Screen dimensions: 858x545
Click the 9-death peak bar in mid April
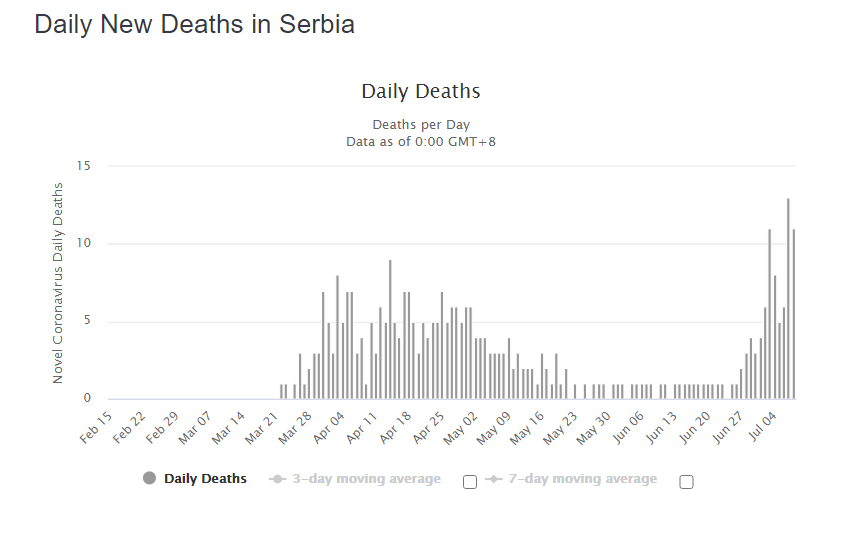pos(390,330)
